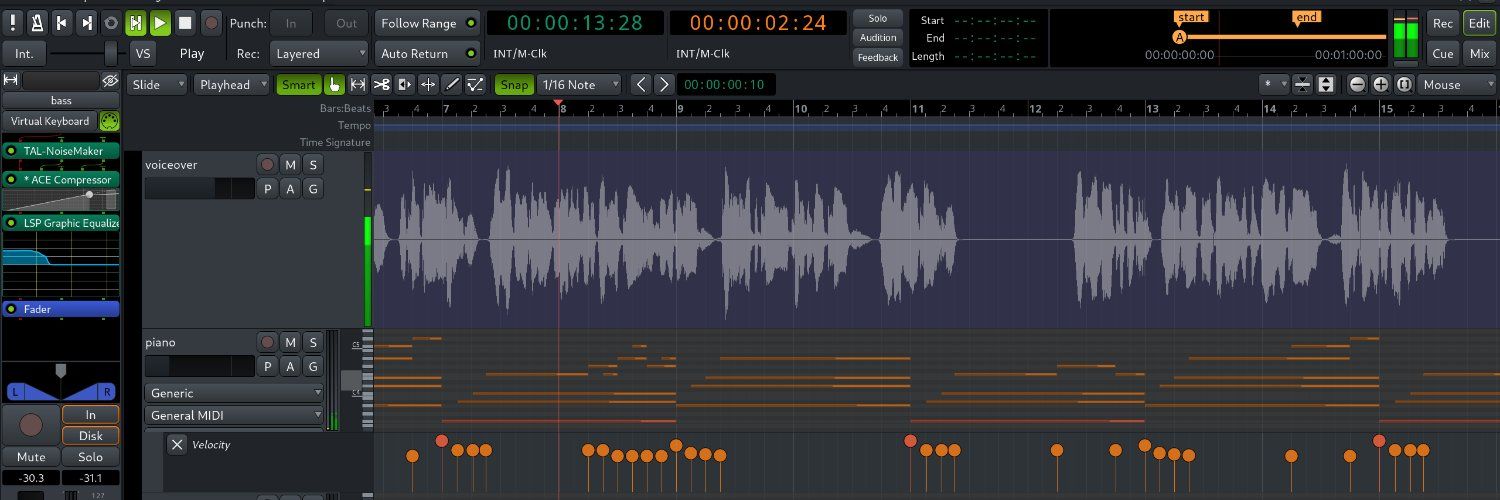1500x500 pixels.
Task: Open the General MIDI patch mode dropdown
Action: click(235, 415)
